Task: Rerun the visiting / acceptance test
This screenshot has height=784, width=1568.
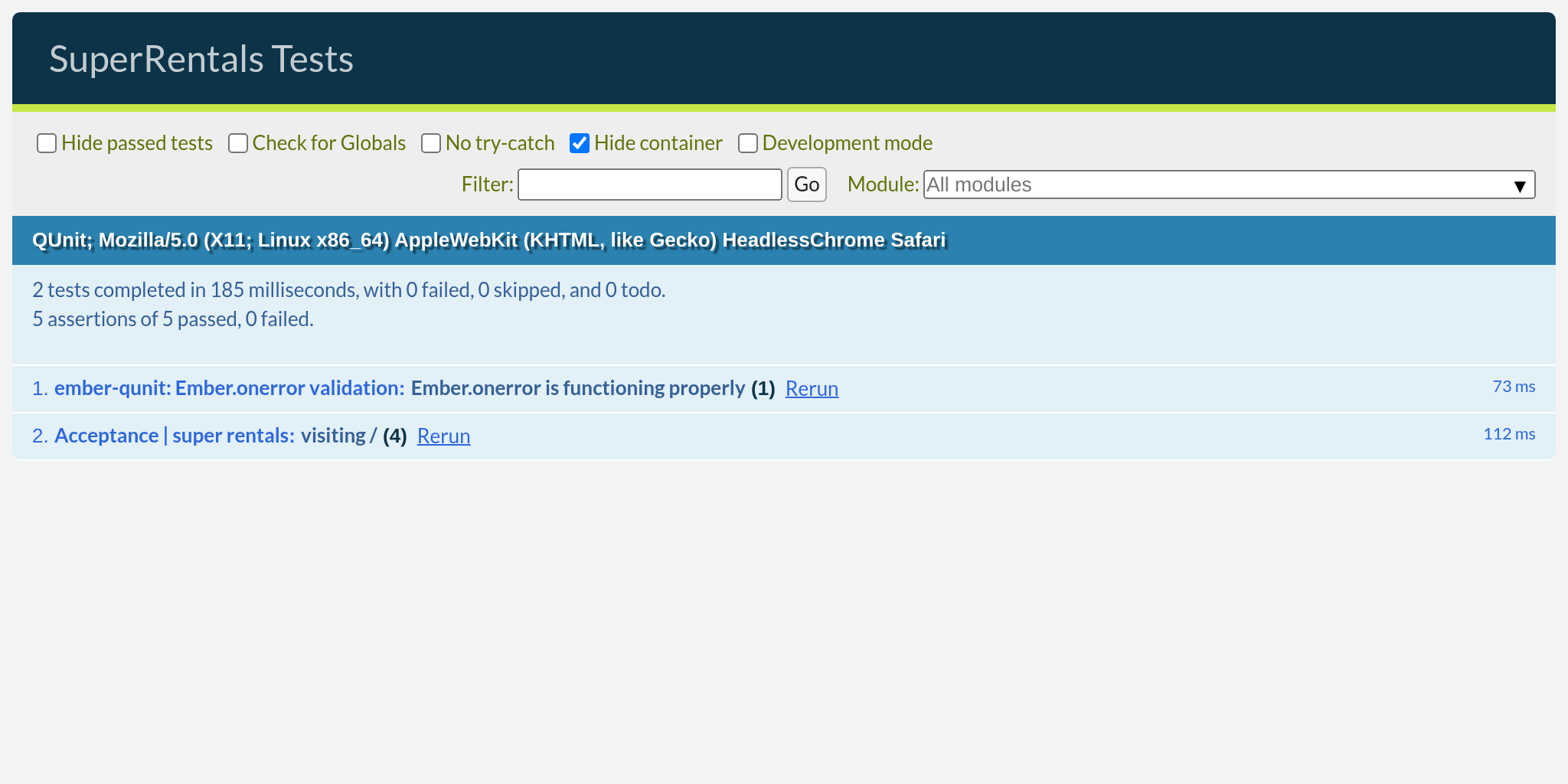Action: click(x=443, y=436)
